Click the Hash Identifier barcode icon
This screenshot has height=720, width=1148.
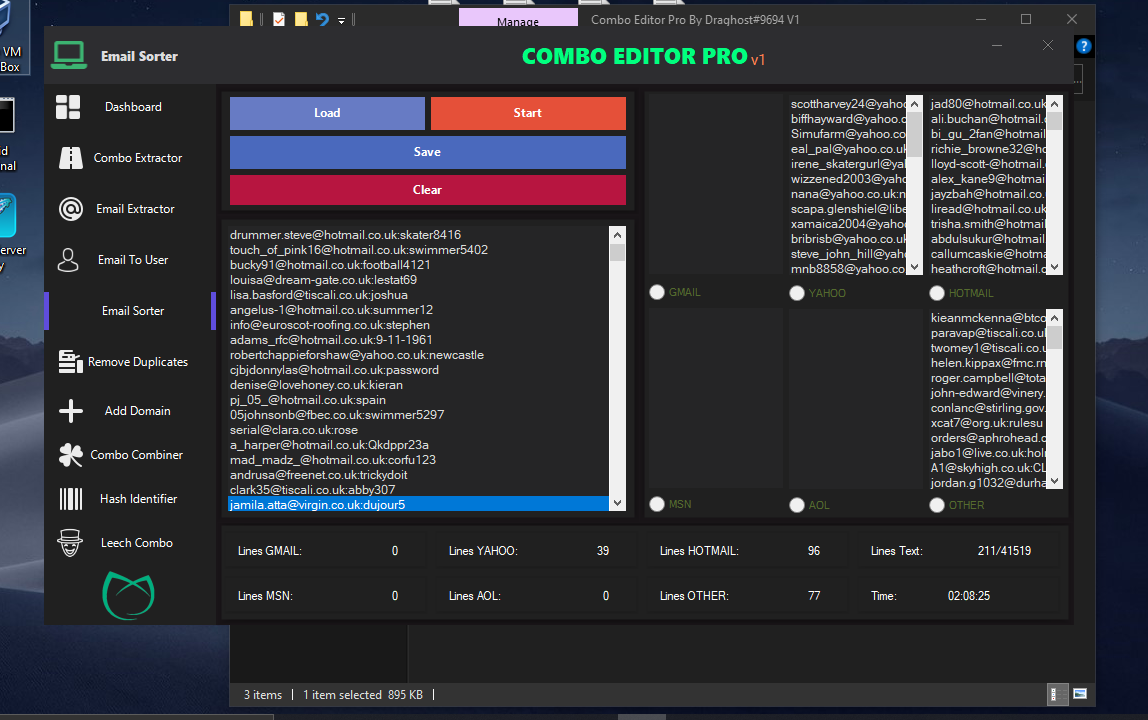pos(70,499)
